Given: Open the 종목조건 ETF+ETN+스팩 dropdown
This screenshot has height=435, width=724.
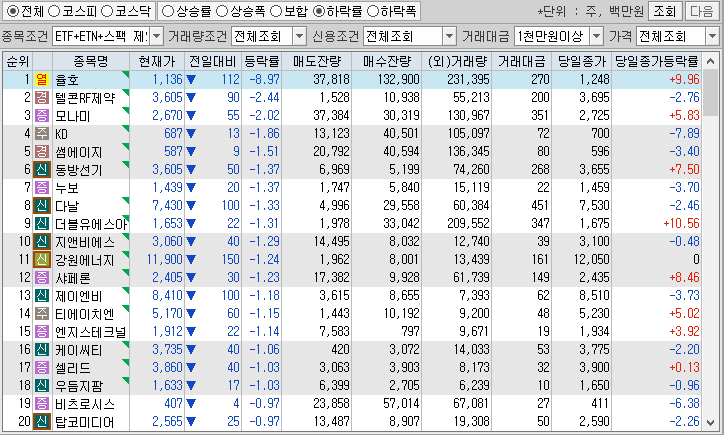Looking at the screenshot, I should 157,36.
